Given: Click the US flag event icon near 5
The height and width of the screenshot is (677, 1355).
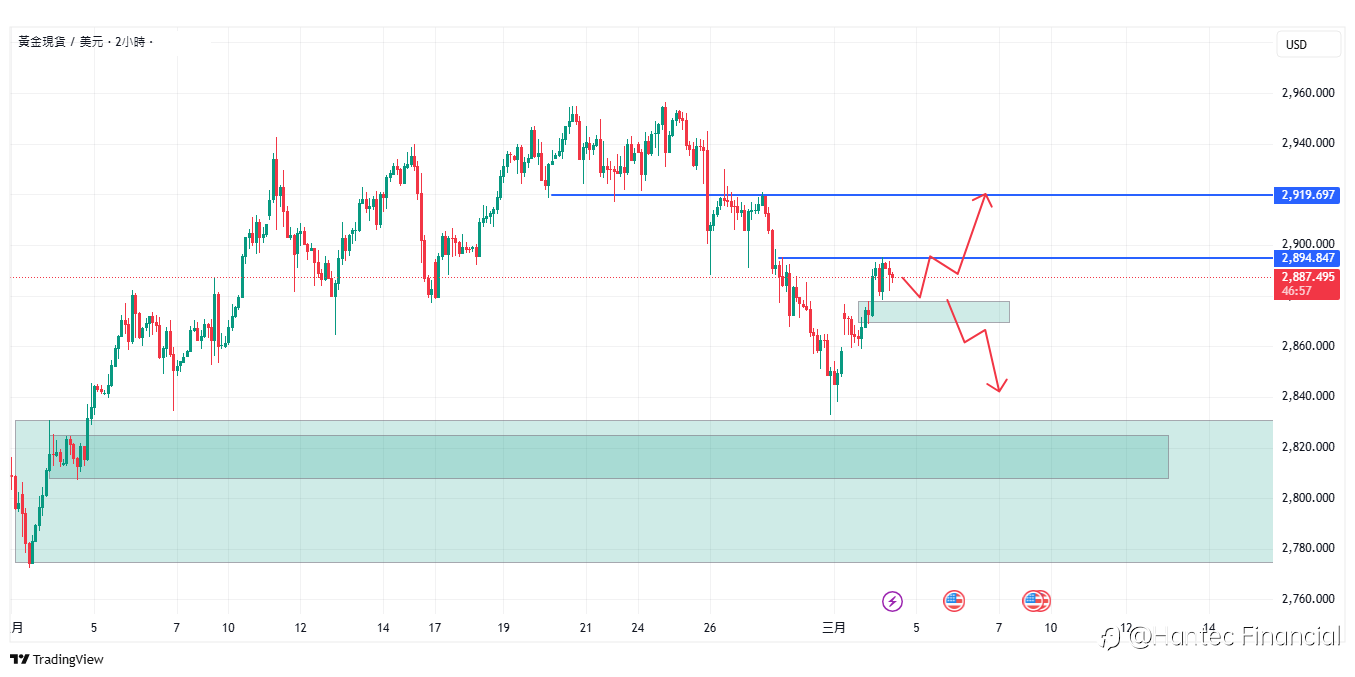Looking at the screenshot, I should 954,601.
